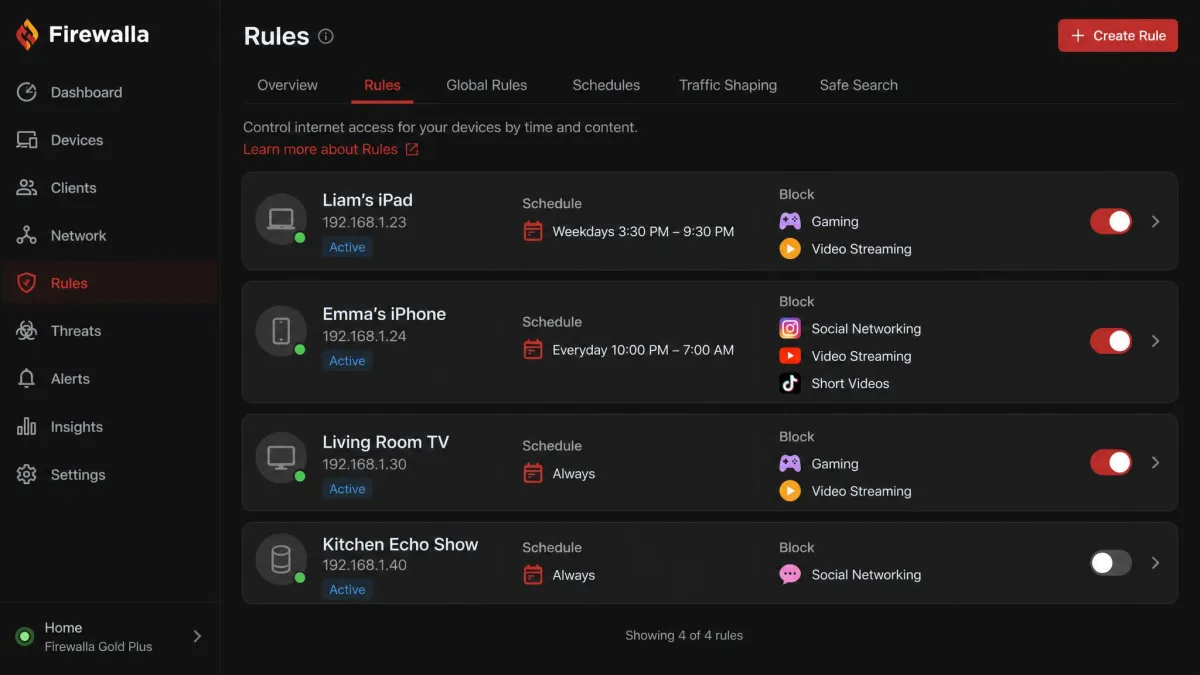
Task: Open Insights from the sidebar
Action: click(x=110, y=427)
